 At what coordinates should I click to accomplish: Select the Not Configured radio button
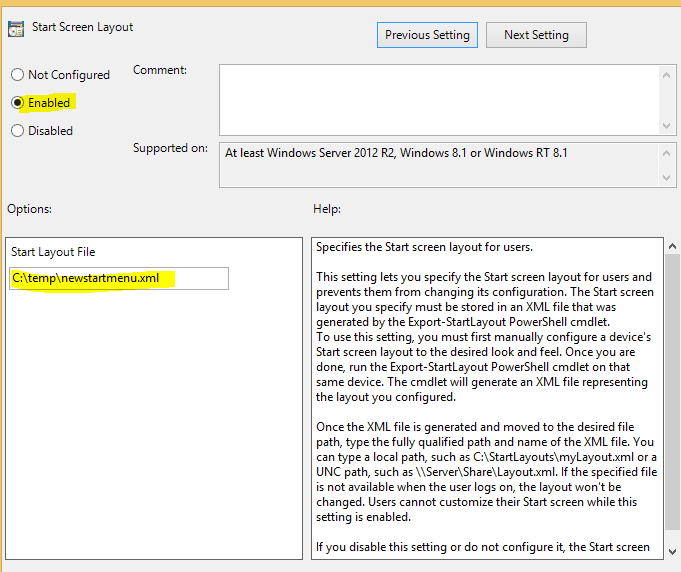point(17,75)
